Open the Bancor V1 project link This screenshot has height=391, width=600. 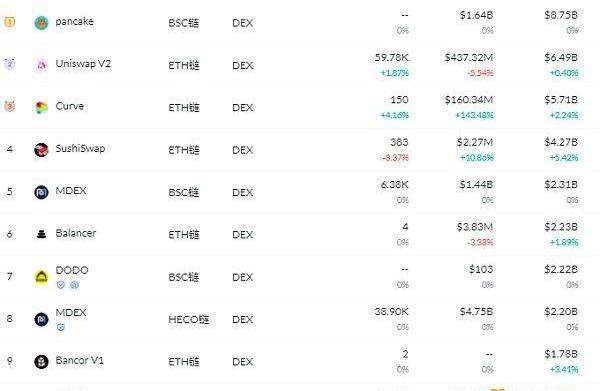pyautogui.click(x=80, y=360)
